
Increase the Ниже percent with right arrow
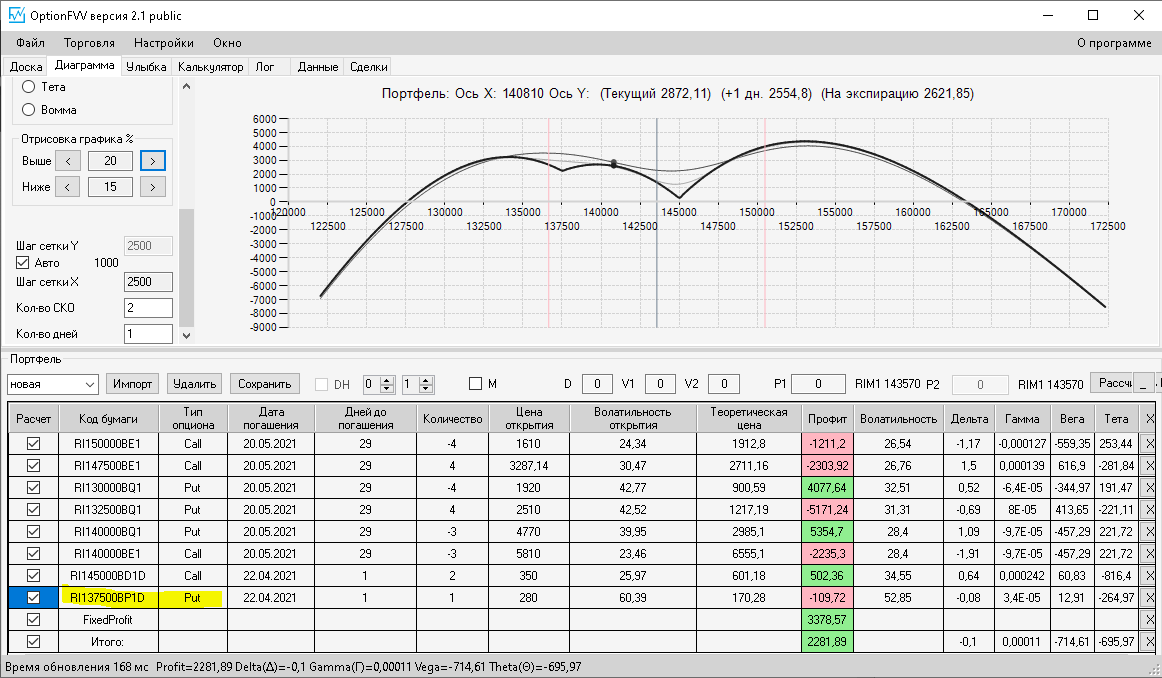[x=153, y=187]
